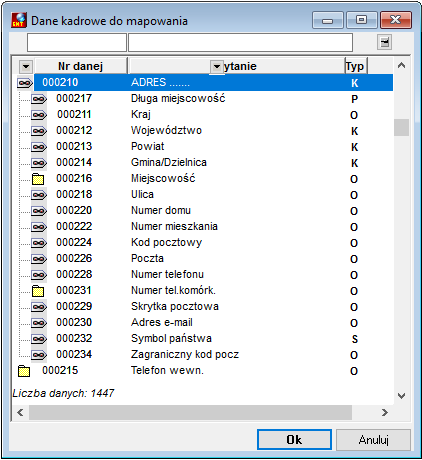The width and height of the screenshot is (422, 460).
Task: Click the link icon beside 000210 ADRES
Action: click(25, 83)
